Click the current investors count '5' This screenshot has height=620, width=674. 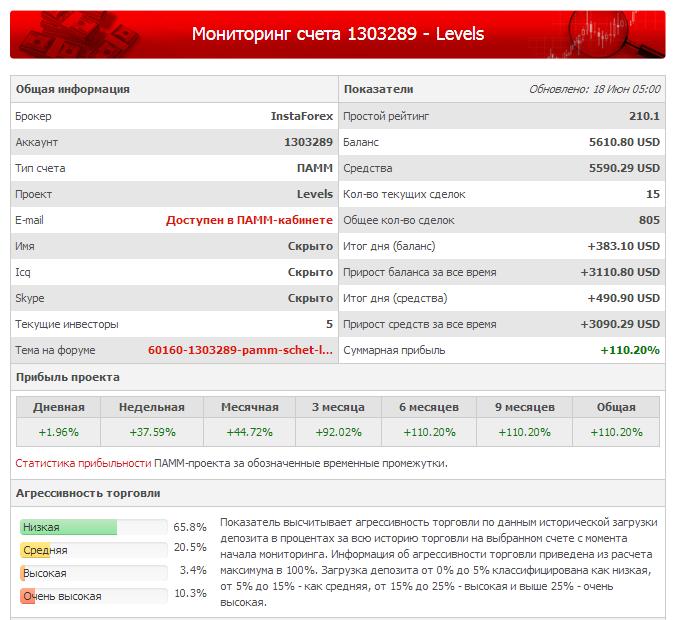[x=329, y=324]
